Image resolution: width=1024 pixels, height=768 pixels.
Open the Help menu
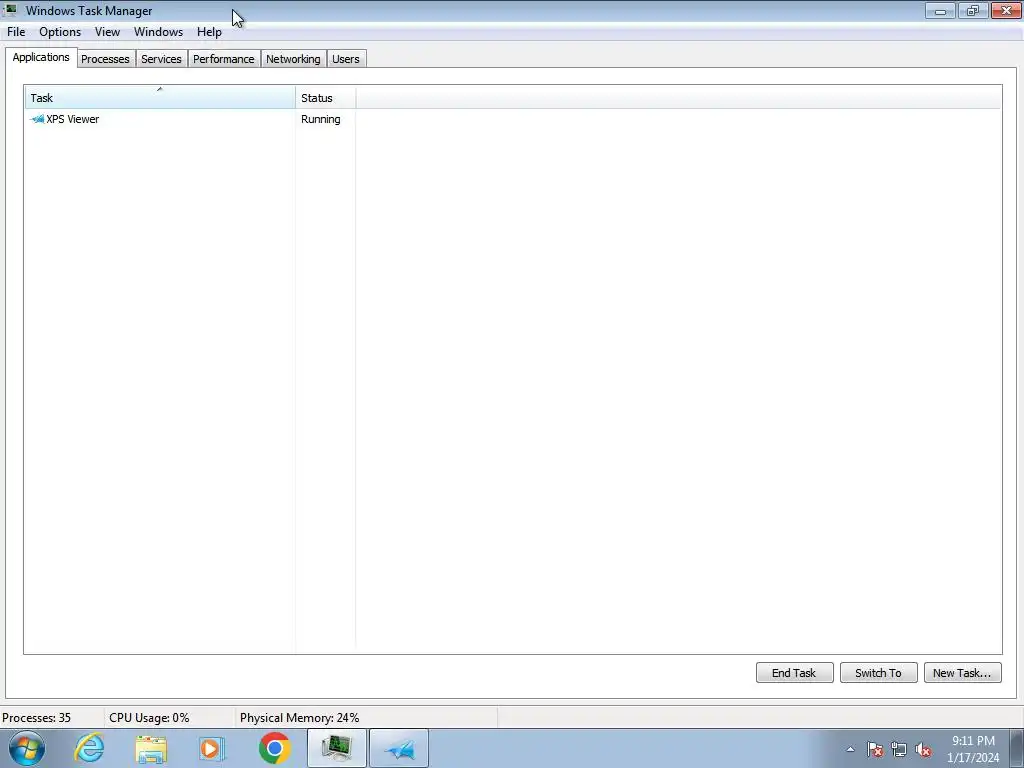pos(209,32)
